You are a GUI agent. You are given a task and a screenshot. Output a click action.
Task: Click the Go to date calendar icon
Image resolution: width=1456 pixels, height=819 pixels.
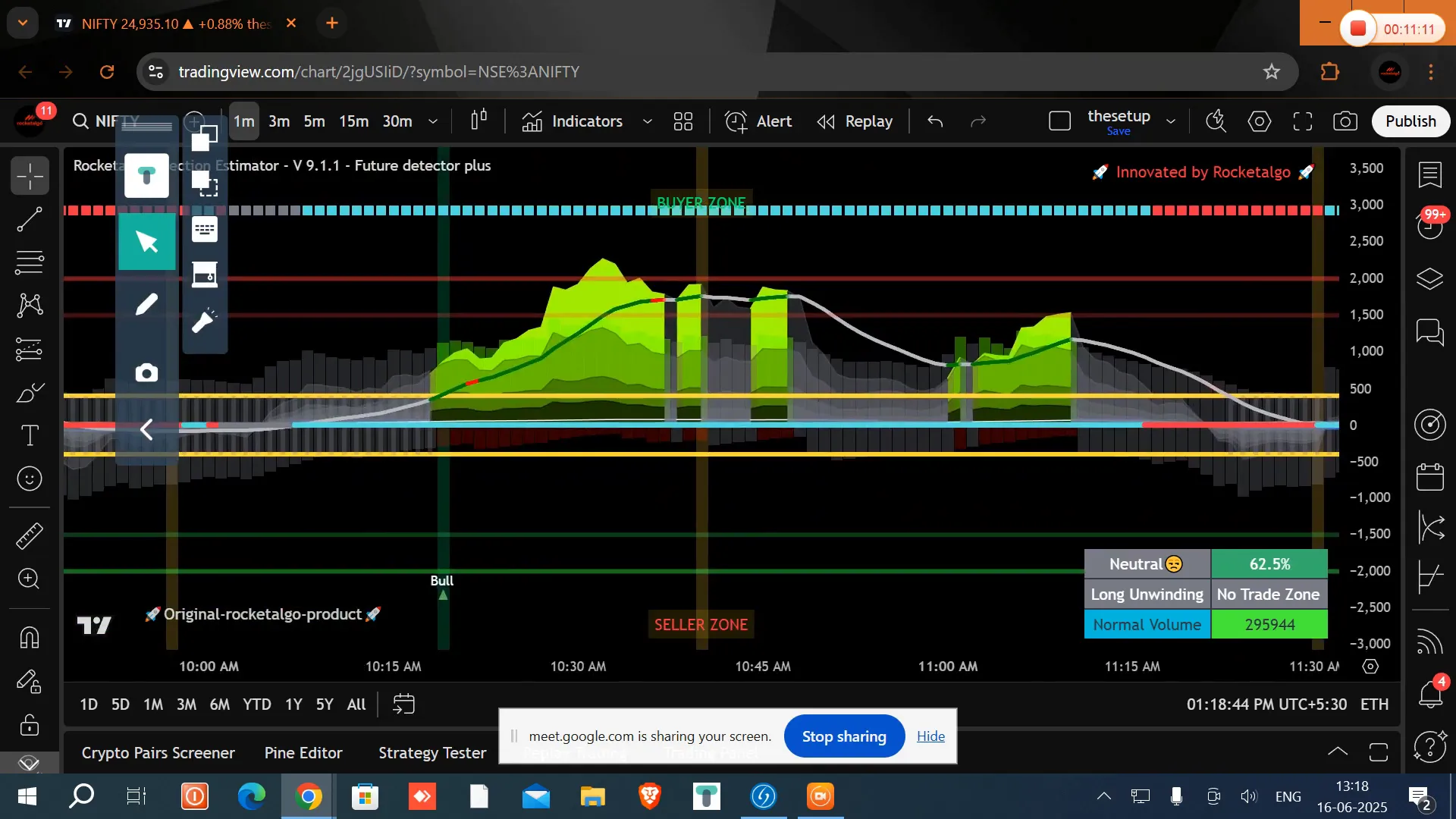(x=403, y=704)
